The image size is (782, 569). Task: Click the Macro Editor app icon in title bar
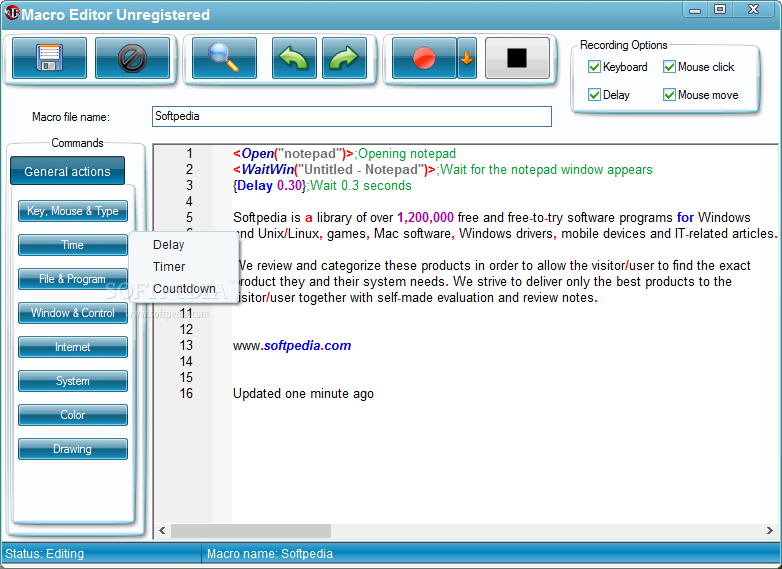point(12,12)
